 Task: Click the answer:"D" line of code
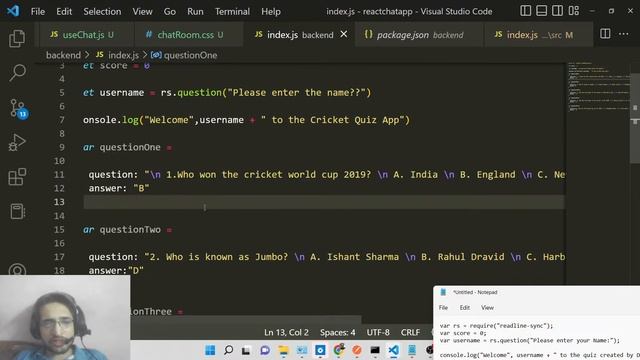(x=116, y=270)
